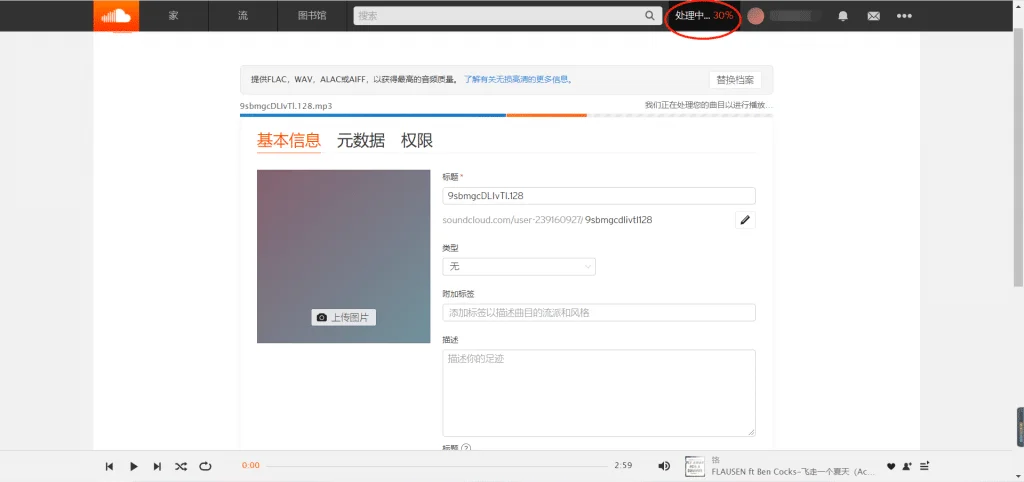Mute the player volume
The image size is (1024, 482).
pos(664,466)
